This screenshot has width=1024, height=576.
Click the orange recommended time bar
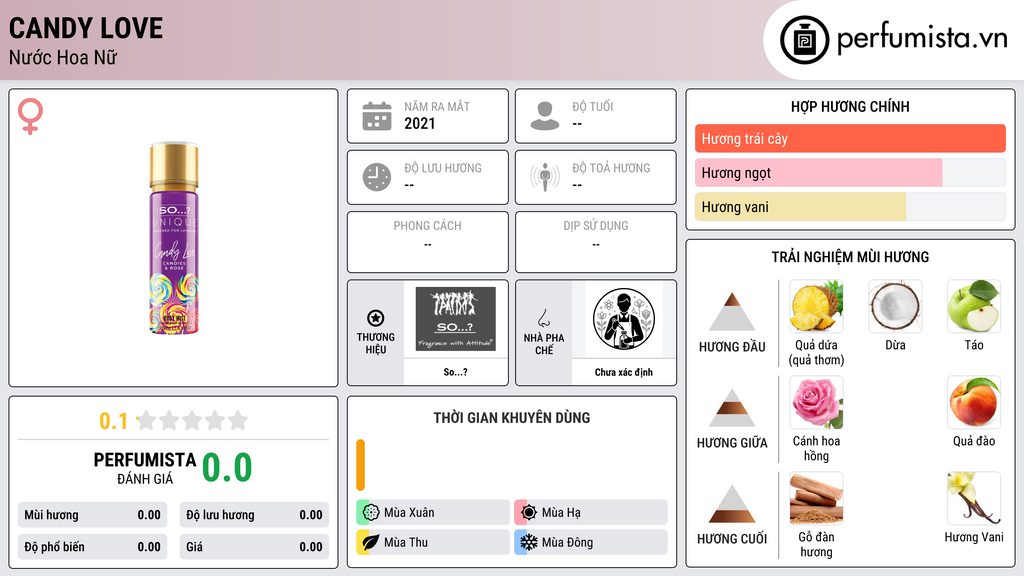pyautogui.click(x=360, y=465)
